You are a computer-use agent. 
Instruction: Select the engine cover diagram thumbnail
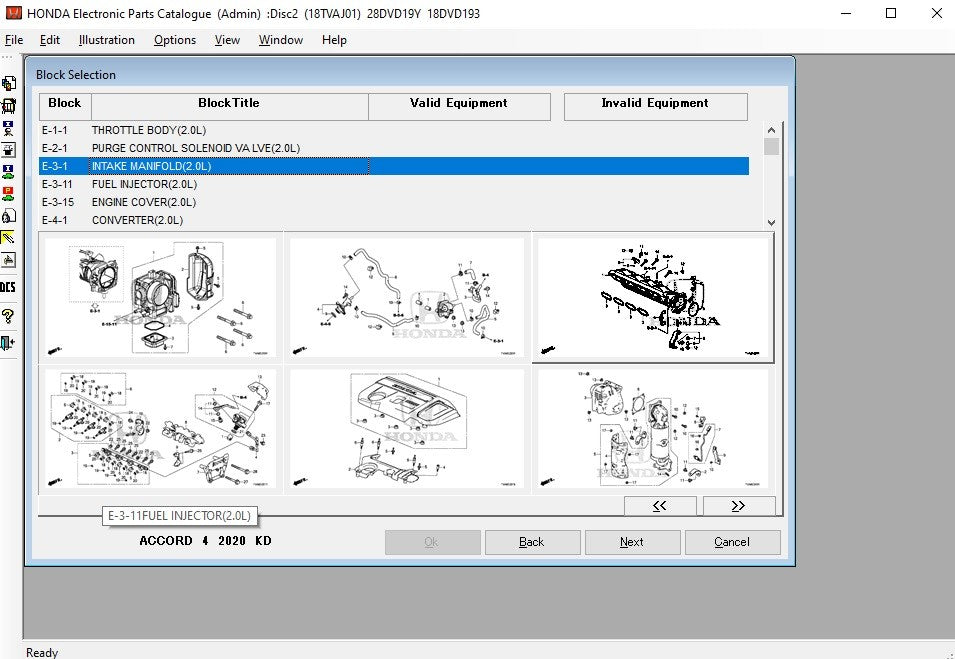tap(406, 428)
